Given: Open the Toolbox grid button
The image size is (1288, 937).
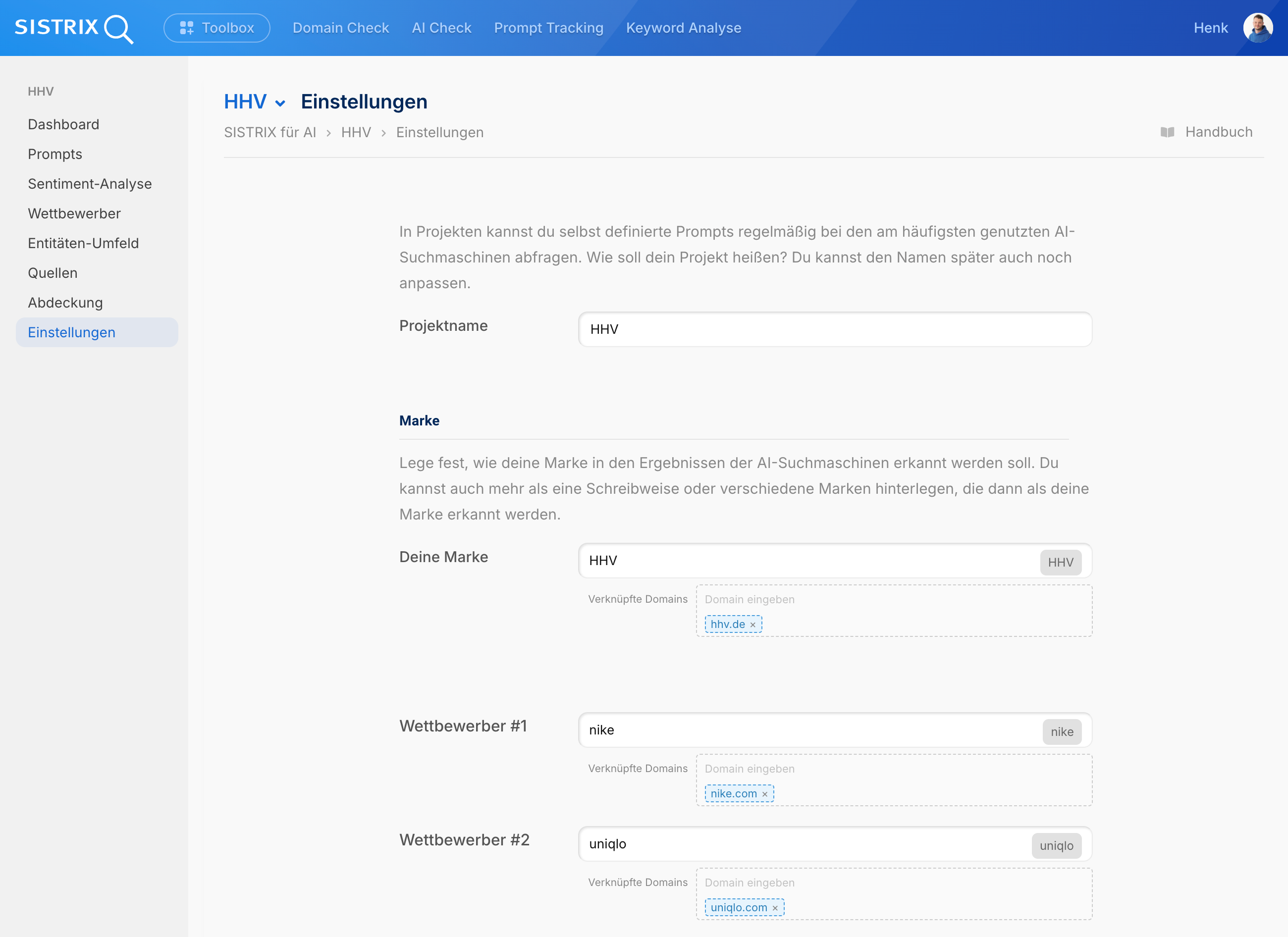Looking at the screenshot, I should tap(216, 28).
